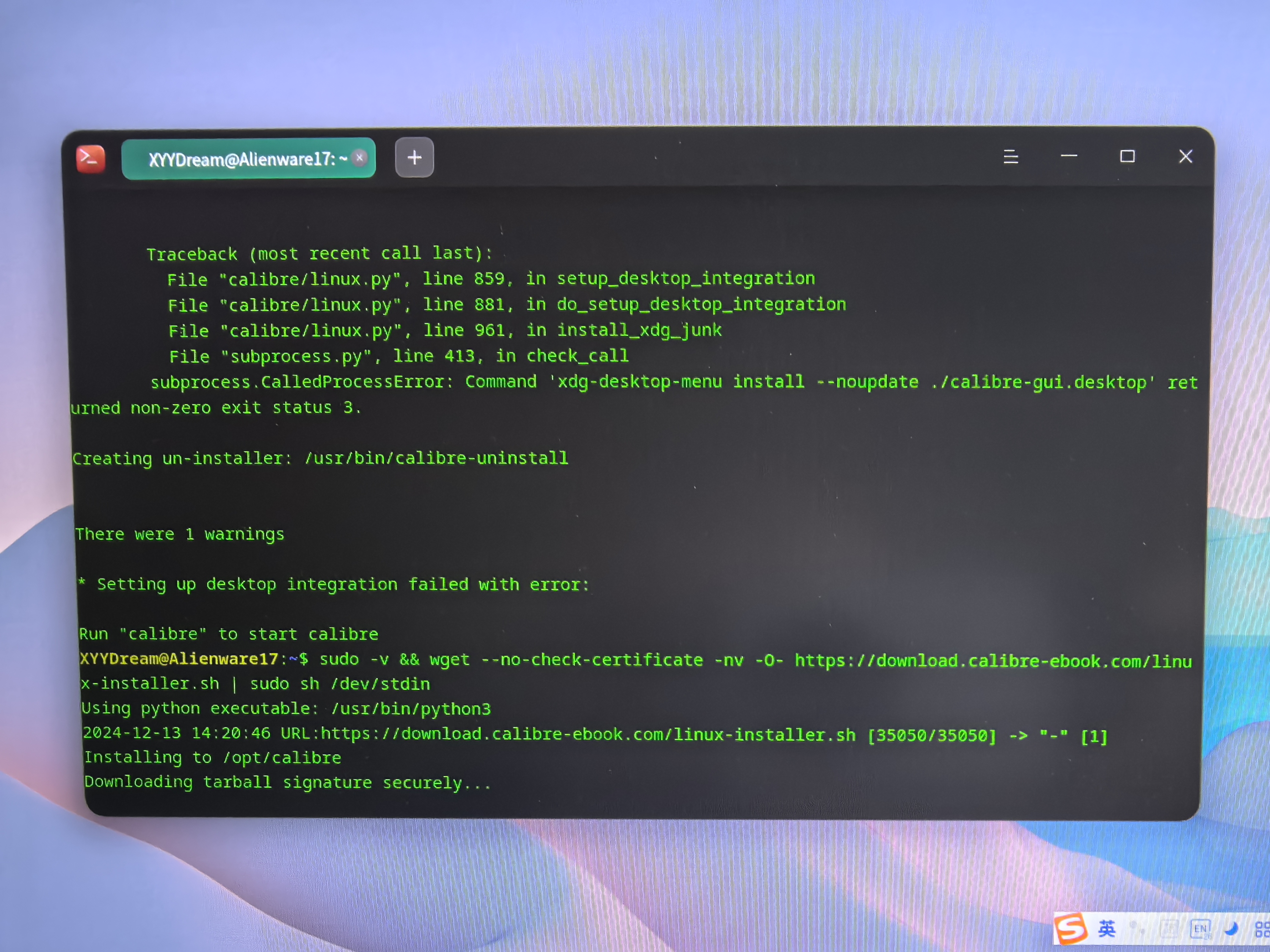Click 'Run "calibre" to start calibre' line
This screenshot has height=952, width=1270.
(x=228, y=634)
